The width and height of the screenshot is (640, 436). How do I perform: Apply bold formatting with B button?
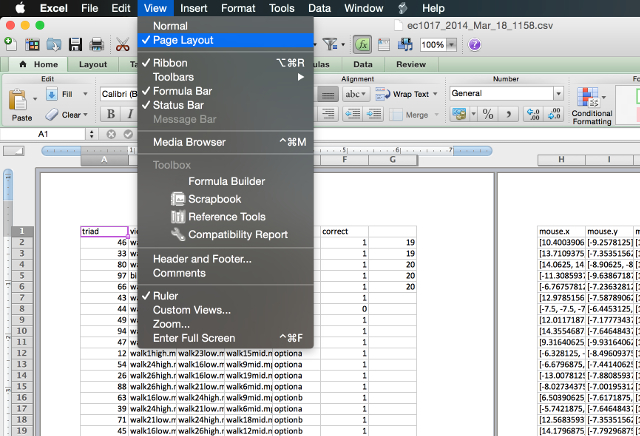click(111, 114)
